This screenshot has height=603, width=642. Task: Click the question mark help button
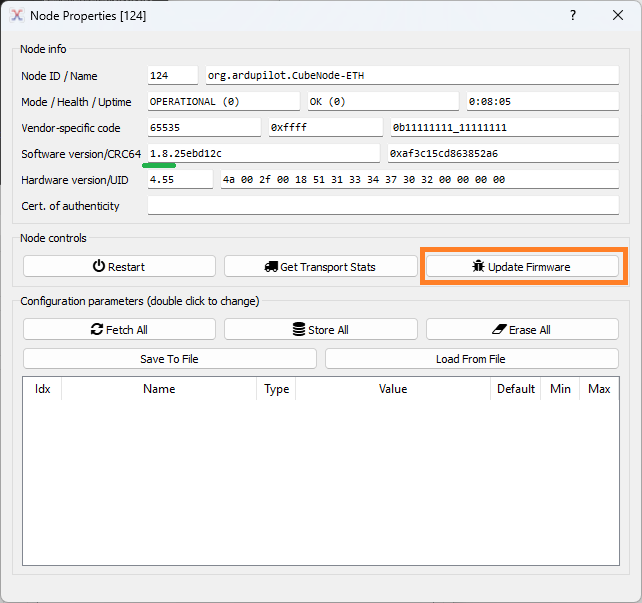pos(573,16)
